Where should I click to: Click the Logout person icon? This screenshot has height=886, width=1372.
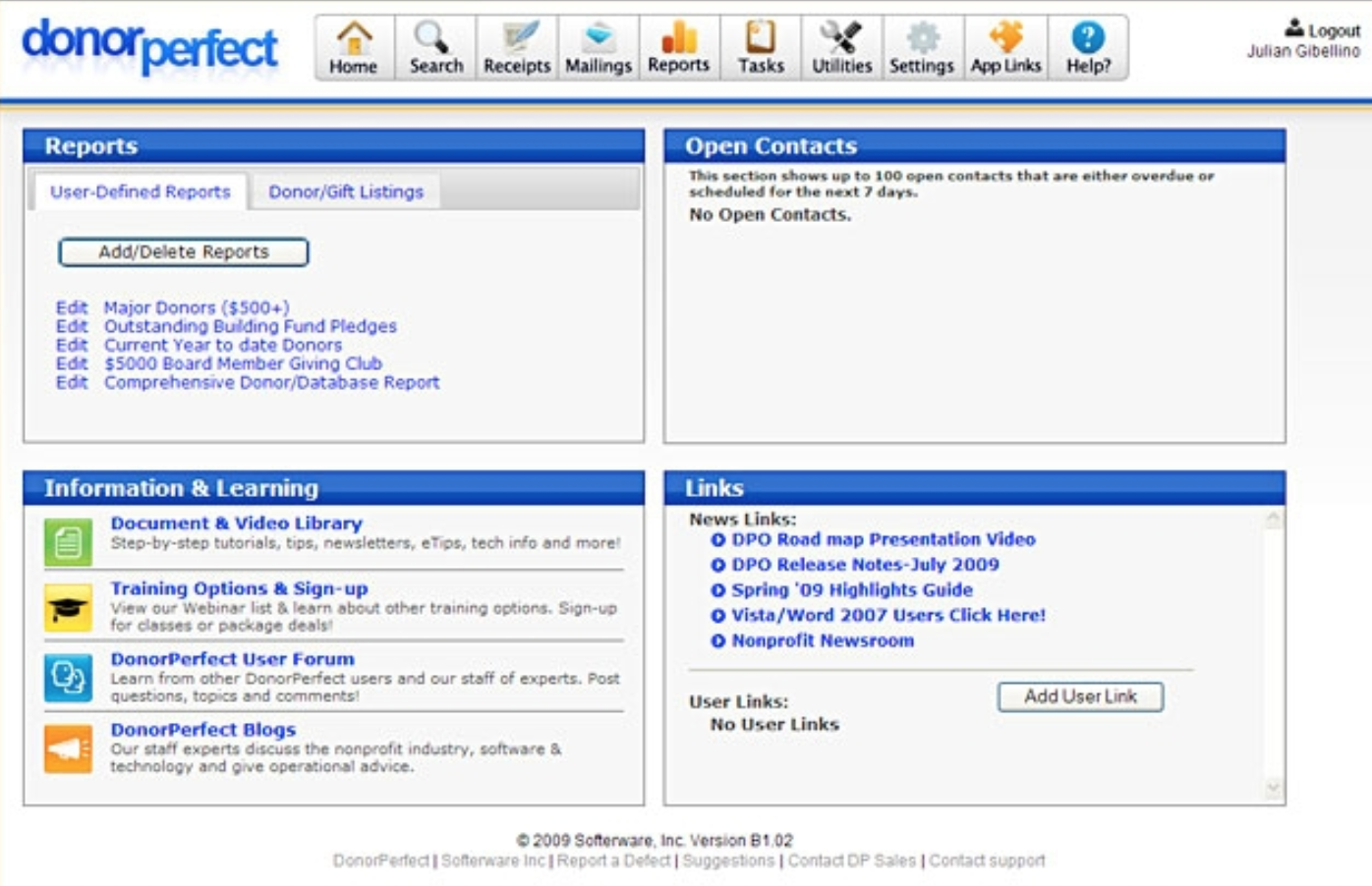tap(1294, 28)
